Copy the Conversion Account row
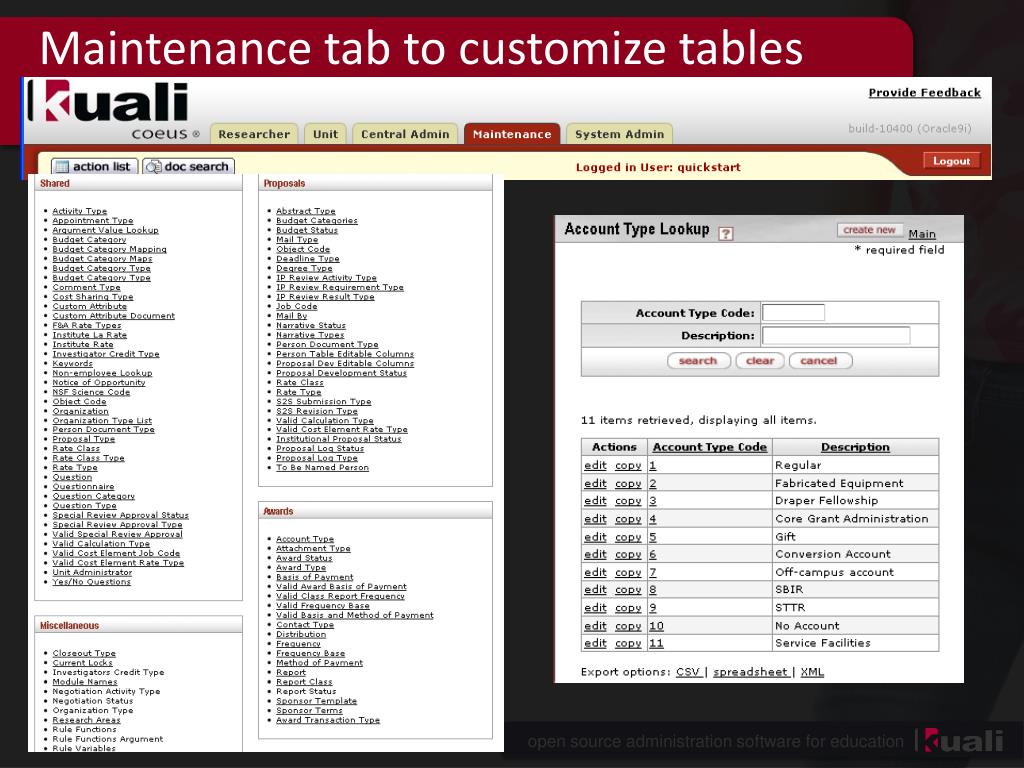Viewport: 1024px width, 768px height. pyautogui.click(x=628, y=554)
